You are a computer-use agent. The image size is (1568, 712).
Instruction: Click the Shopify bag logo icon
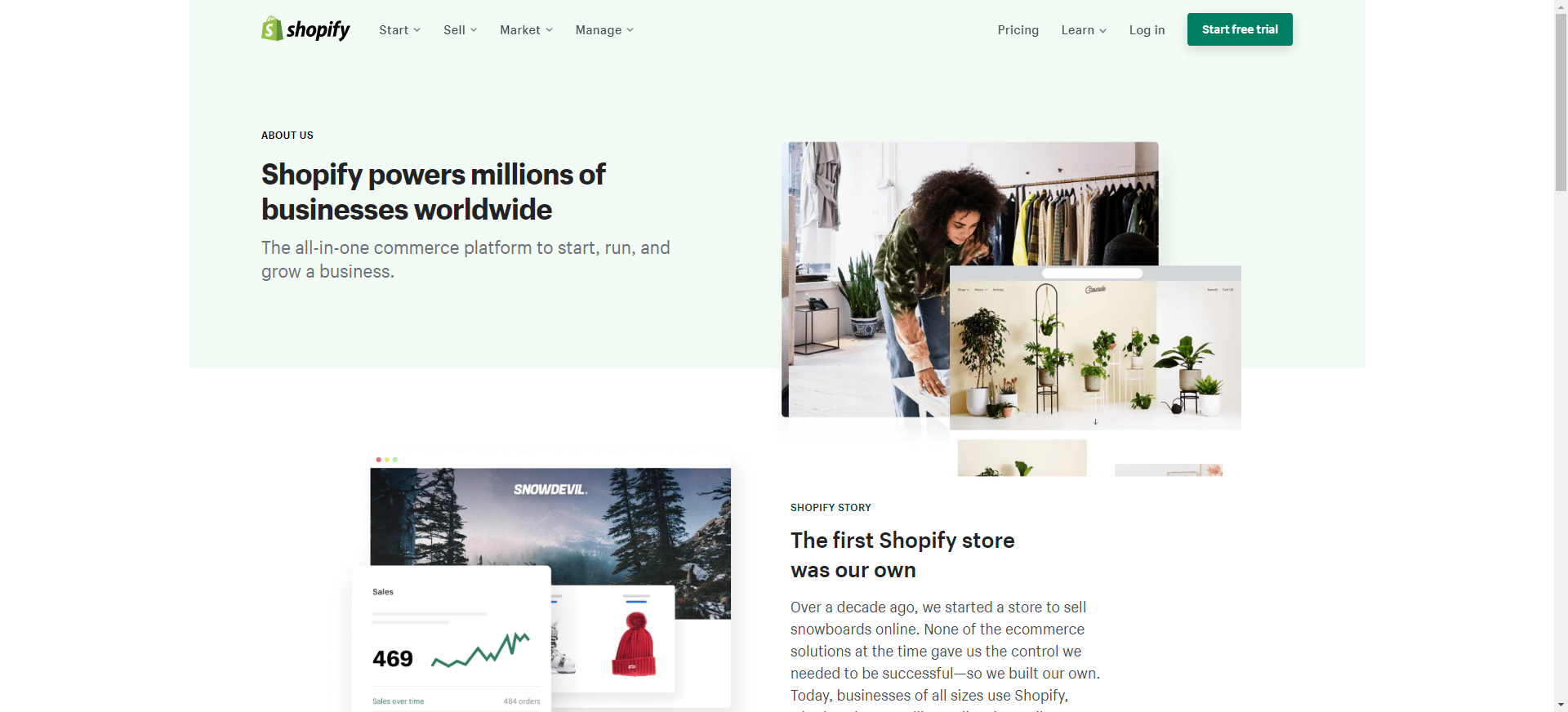click(272, 29)
